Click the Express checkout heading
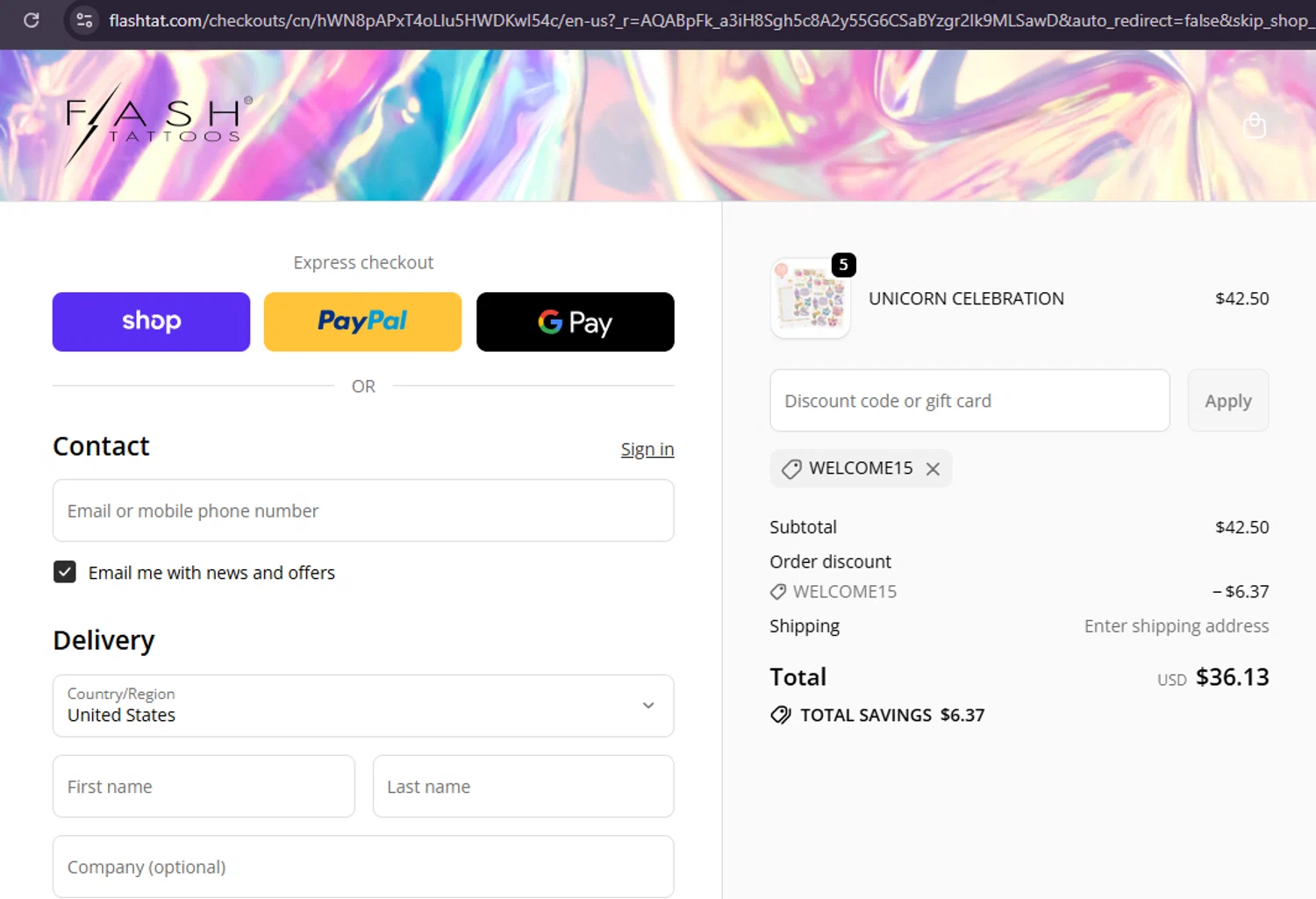Image resolution: width=1316 pixels, height=899 pixels. tap(363, 263)
